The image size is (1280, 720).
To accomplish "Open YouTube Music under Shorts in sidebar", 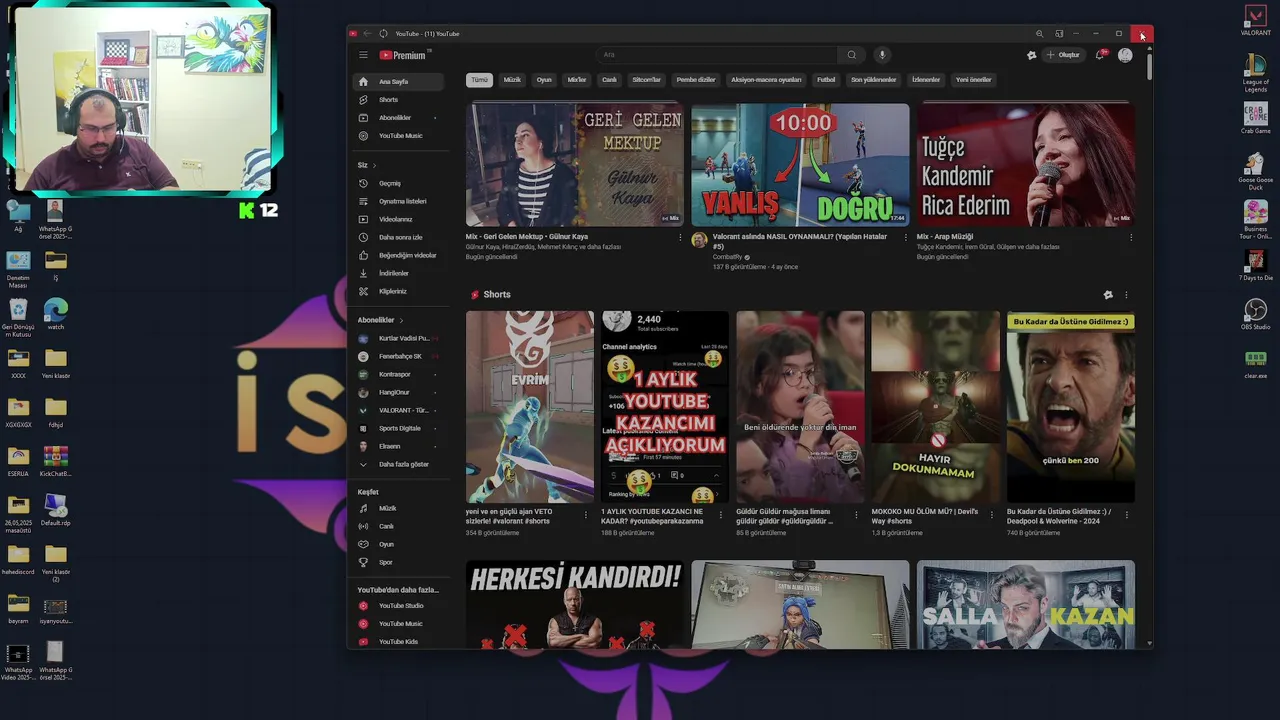I will 400,136.
